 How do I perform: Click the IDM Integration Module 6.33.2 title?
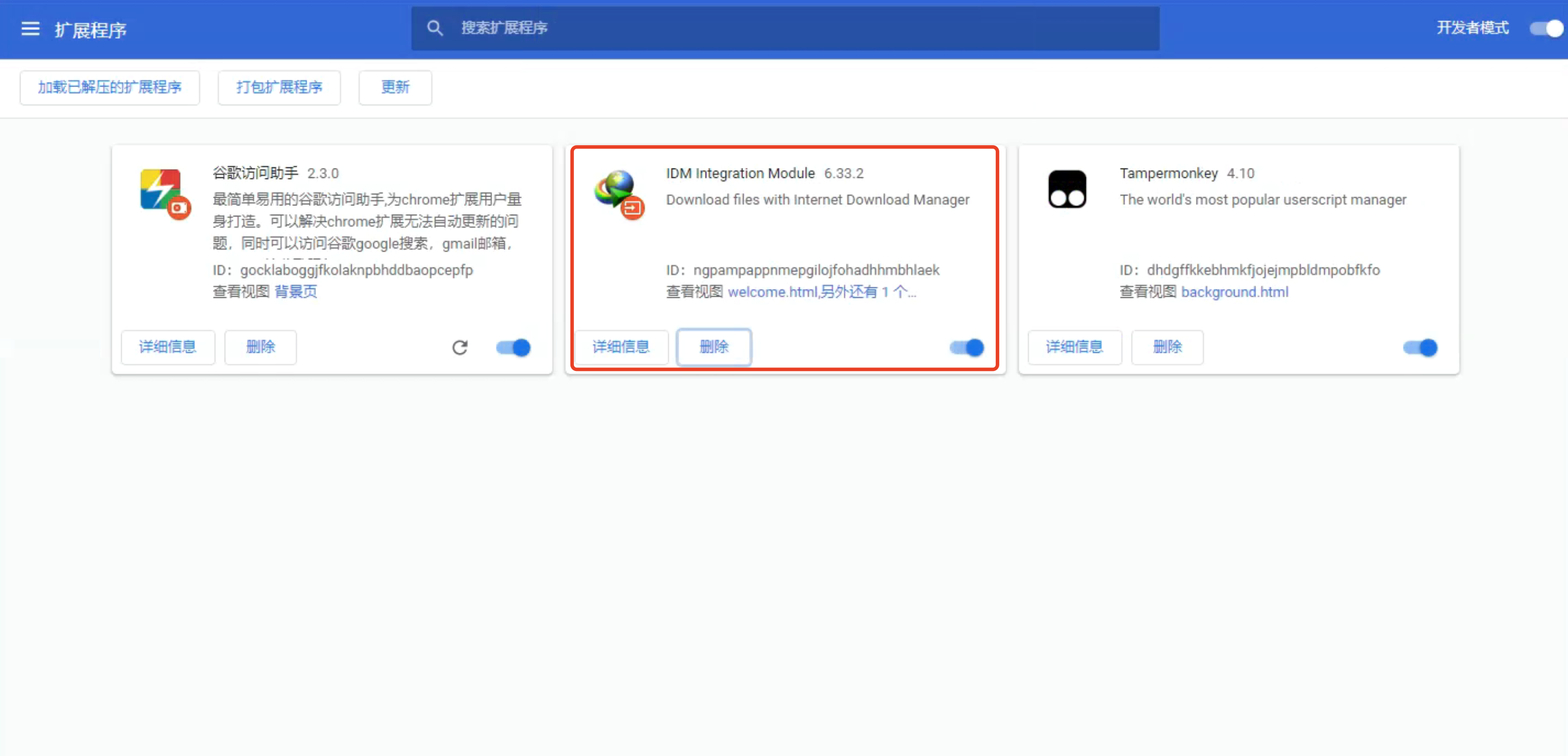(765, 173)
